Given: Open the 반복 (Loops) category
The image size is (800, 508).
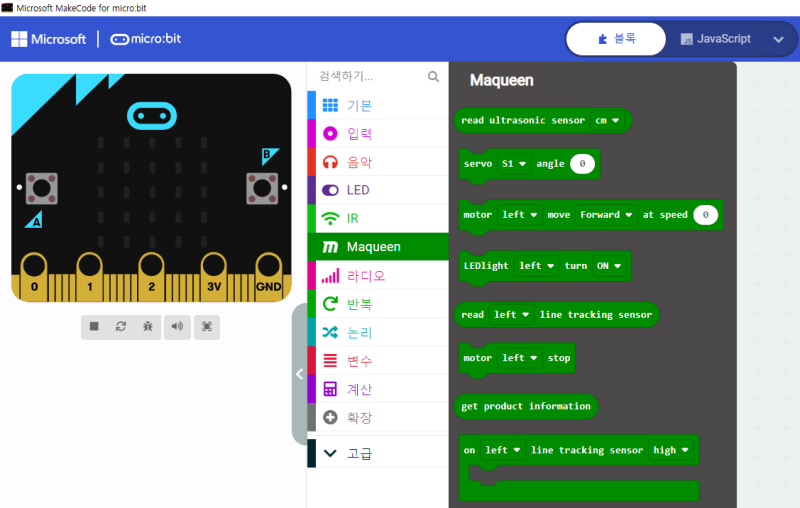Looking at the screenshot, I should [x=378, y=304].
